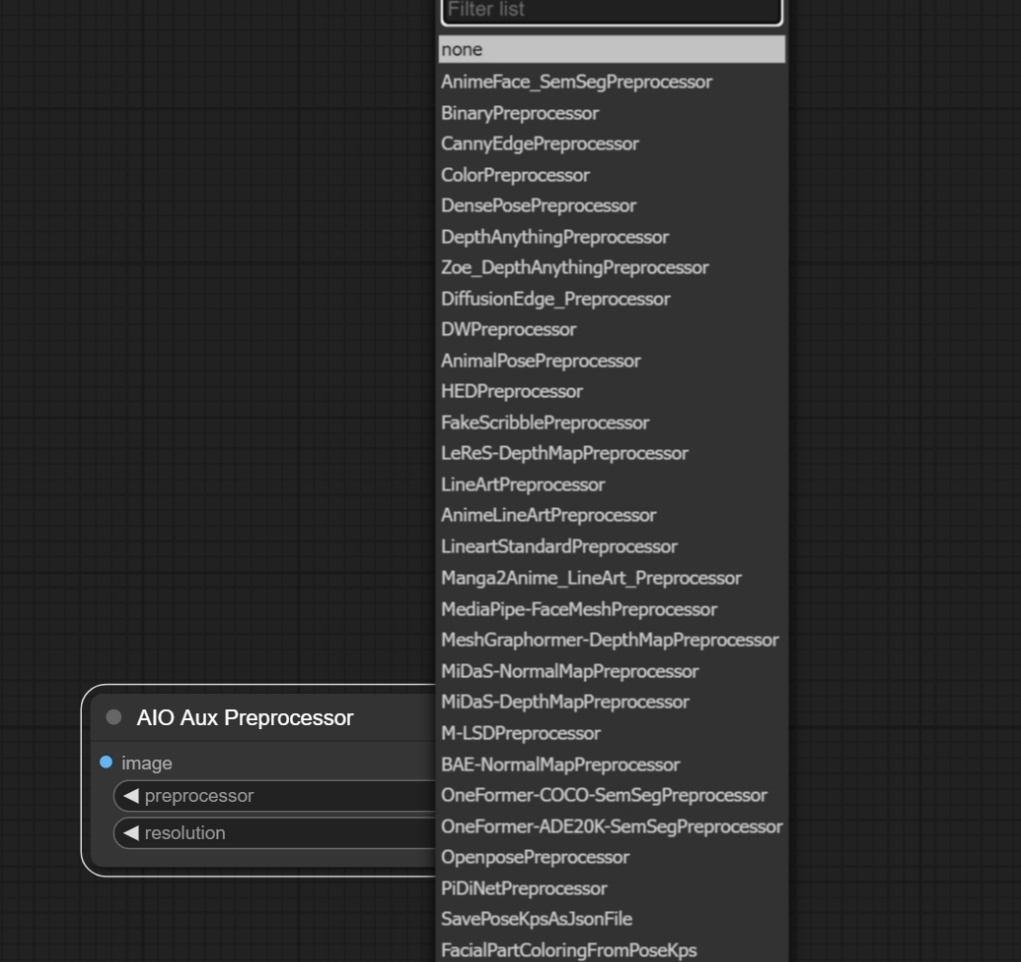Screen dimensions: 1021x962
Task: Select M-LSDPreprocessor option
Action: (x=521, y=733)
